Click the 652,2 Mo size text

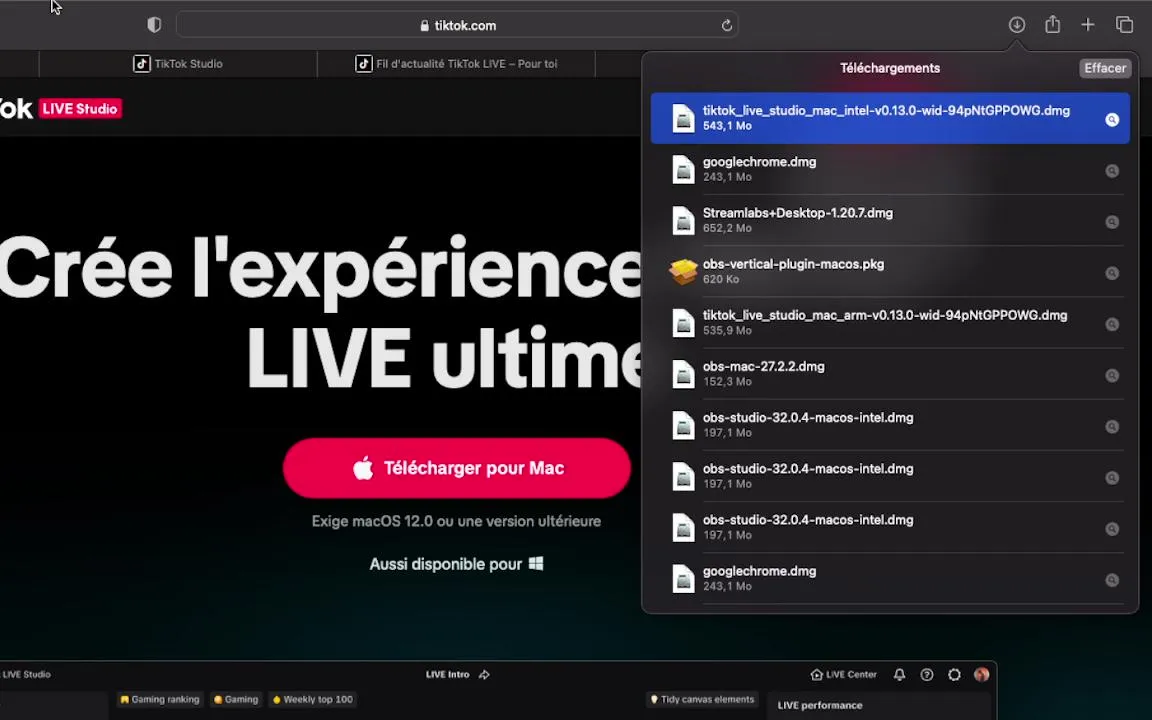[x=727, y=228]
